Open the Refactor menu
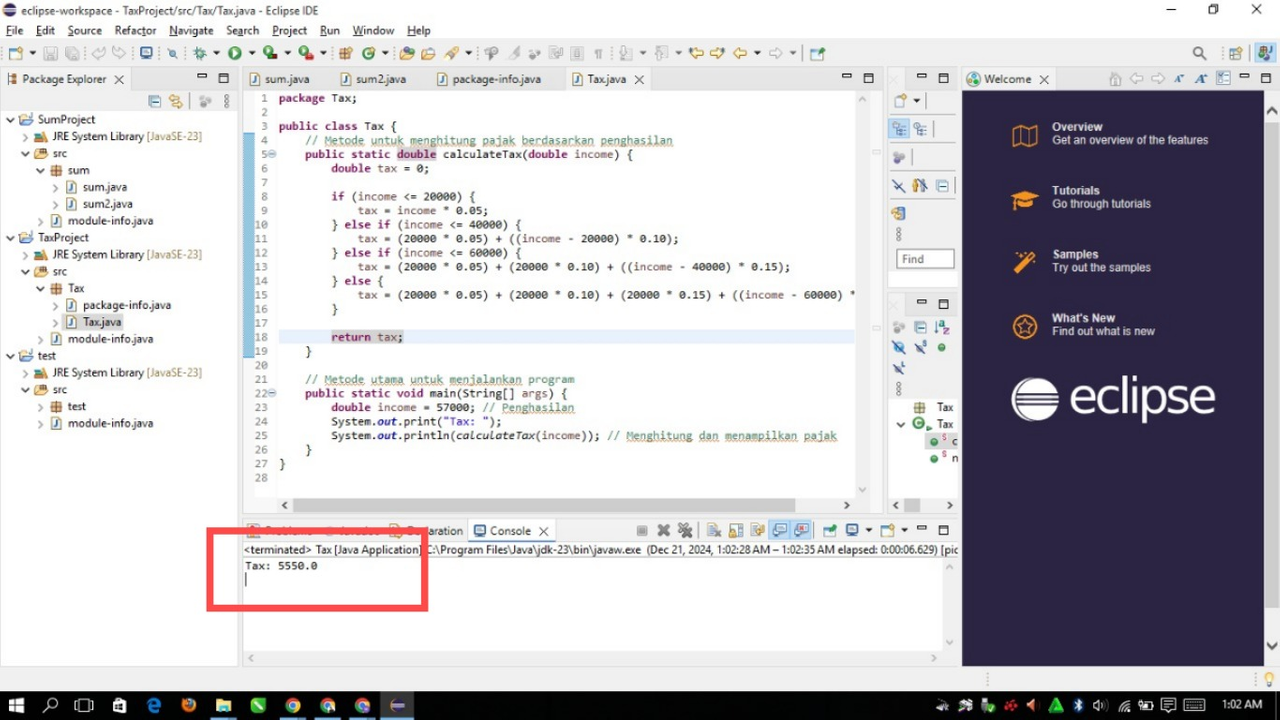1280x720 pixels. (135, 30)
